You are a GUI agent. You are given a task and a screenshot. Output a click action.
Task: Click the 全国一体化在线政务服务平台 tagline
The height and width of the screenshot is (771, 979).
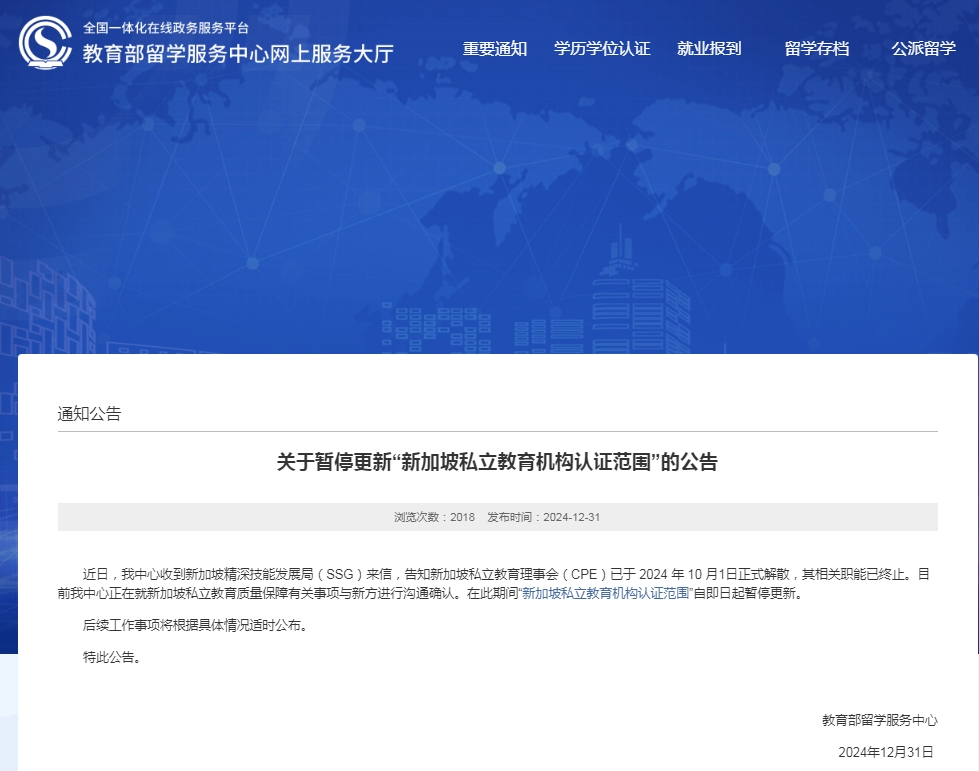[x=166, y=28]
